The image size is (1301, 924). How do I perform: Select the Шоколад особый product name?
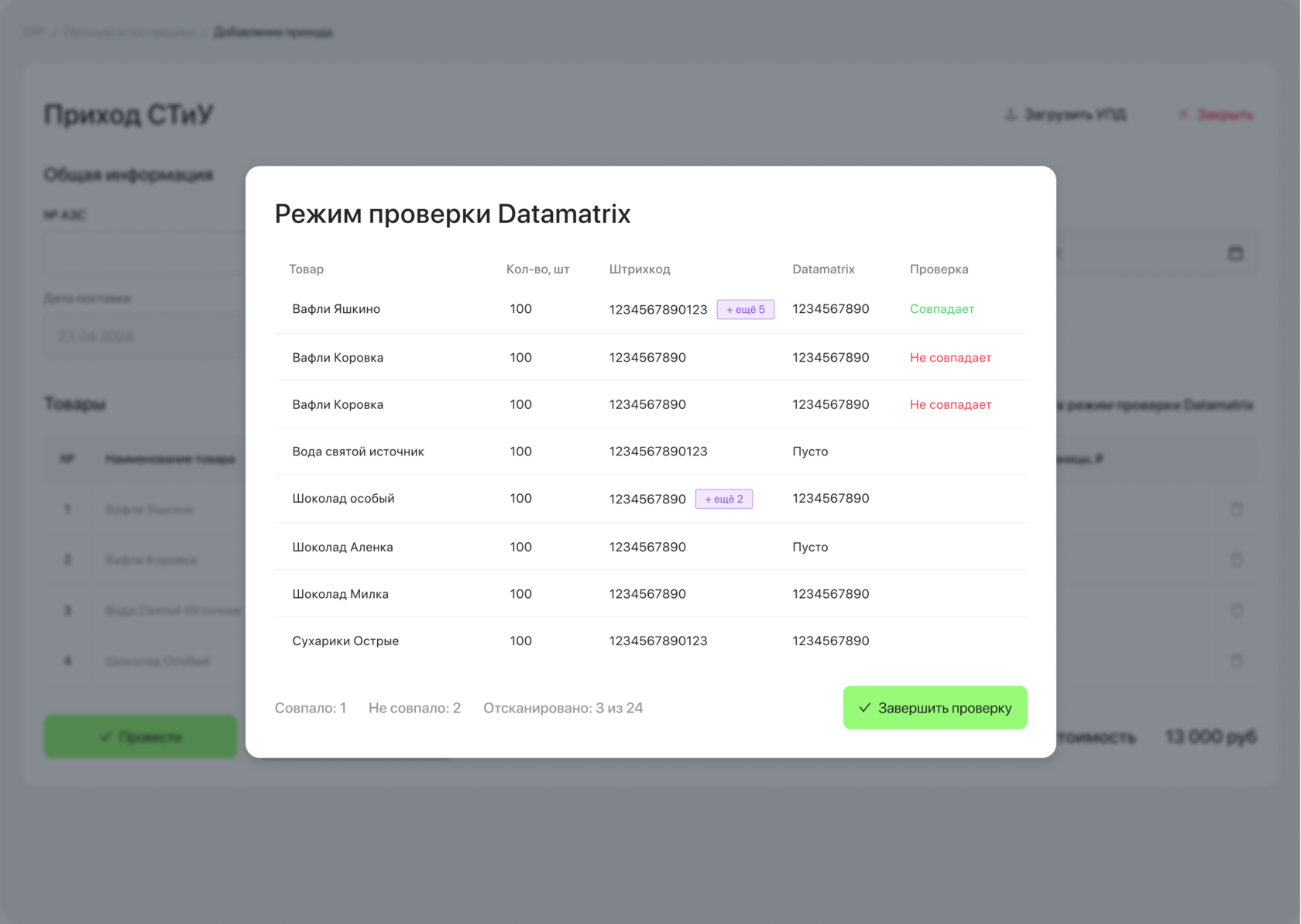pyautogui.click(x=343, y=499)
